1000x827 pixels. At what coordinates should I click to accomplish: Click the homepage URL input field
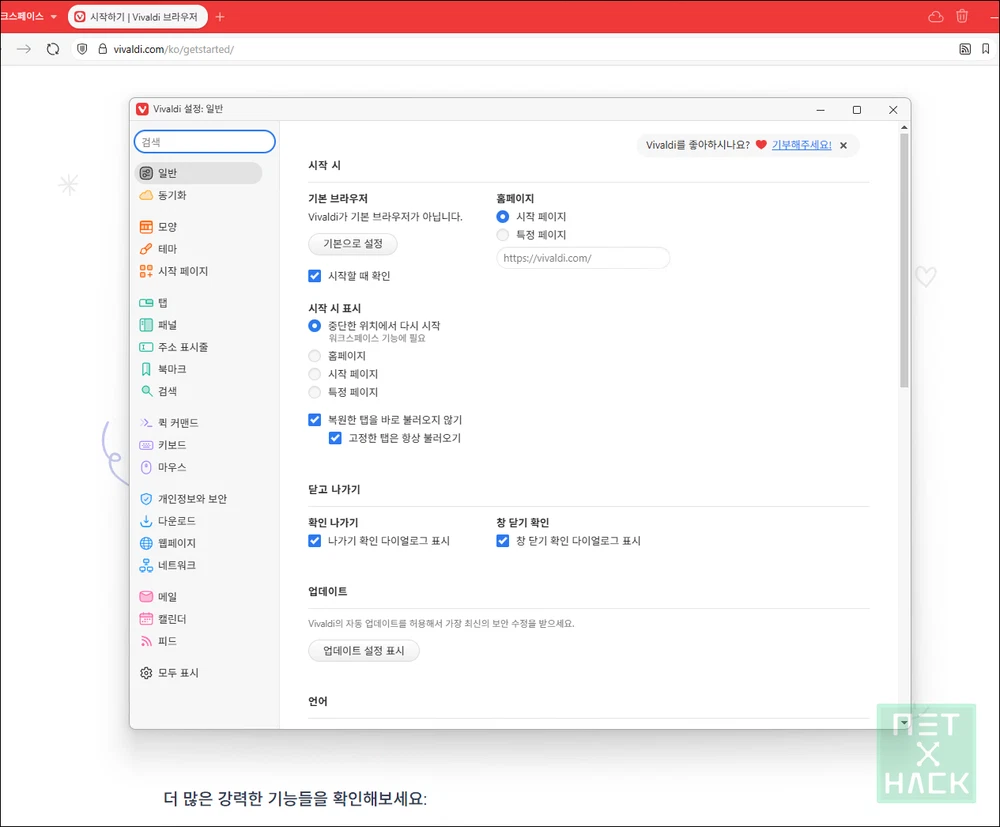[x=583, y=258]
